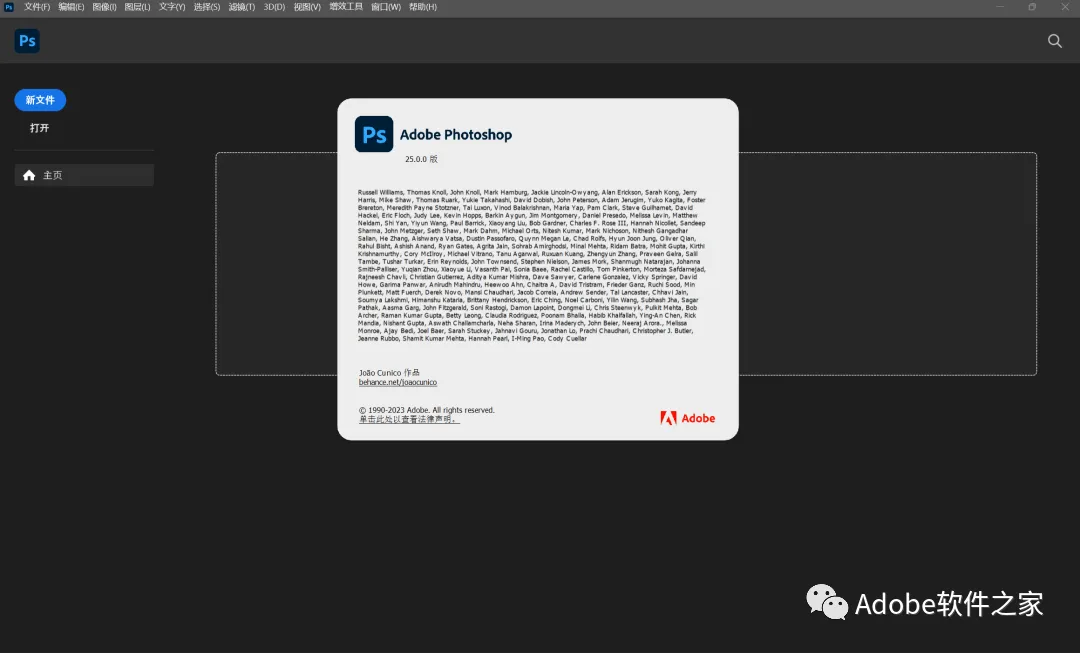
Task: Open the behance.net/joaocunico link
Action: [x=397, y=382]
